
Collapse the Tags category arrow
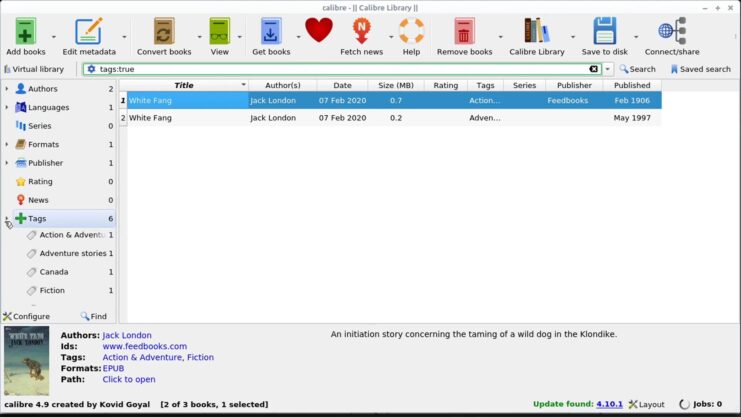[x=7, y=218]
